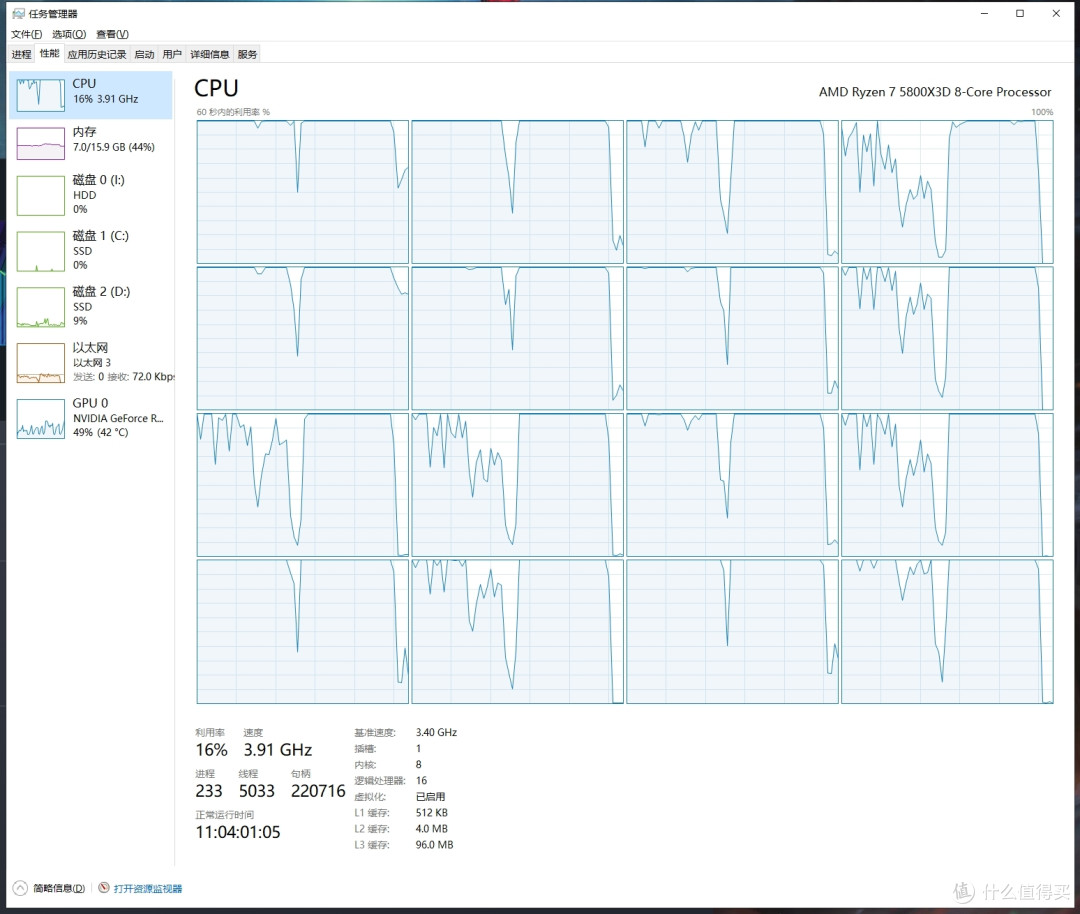Select the 内存 memory graph item
The width and height of the screenshot is (1080, 914).
(40, 142)
